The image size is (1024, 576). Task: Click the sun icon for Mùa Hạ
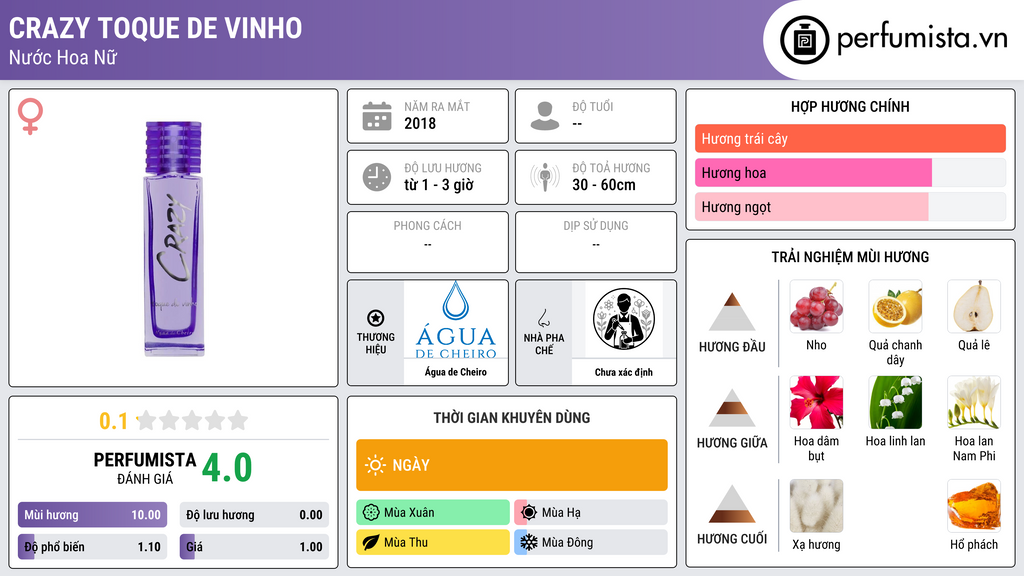(x=529, y=513)
